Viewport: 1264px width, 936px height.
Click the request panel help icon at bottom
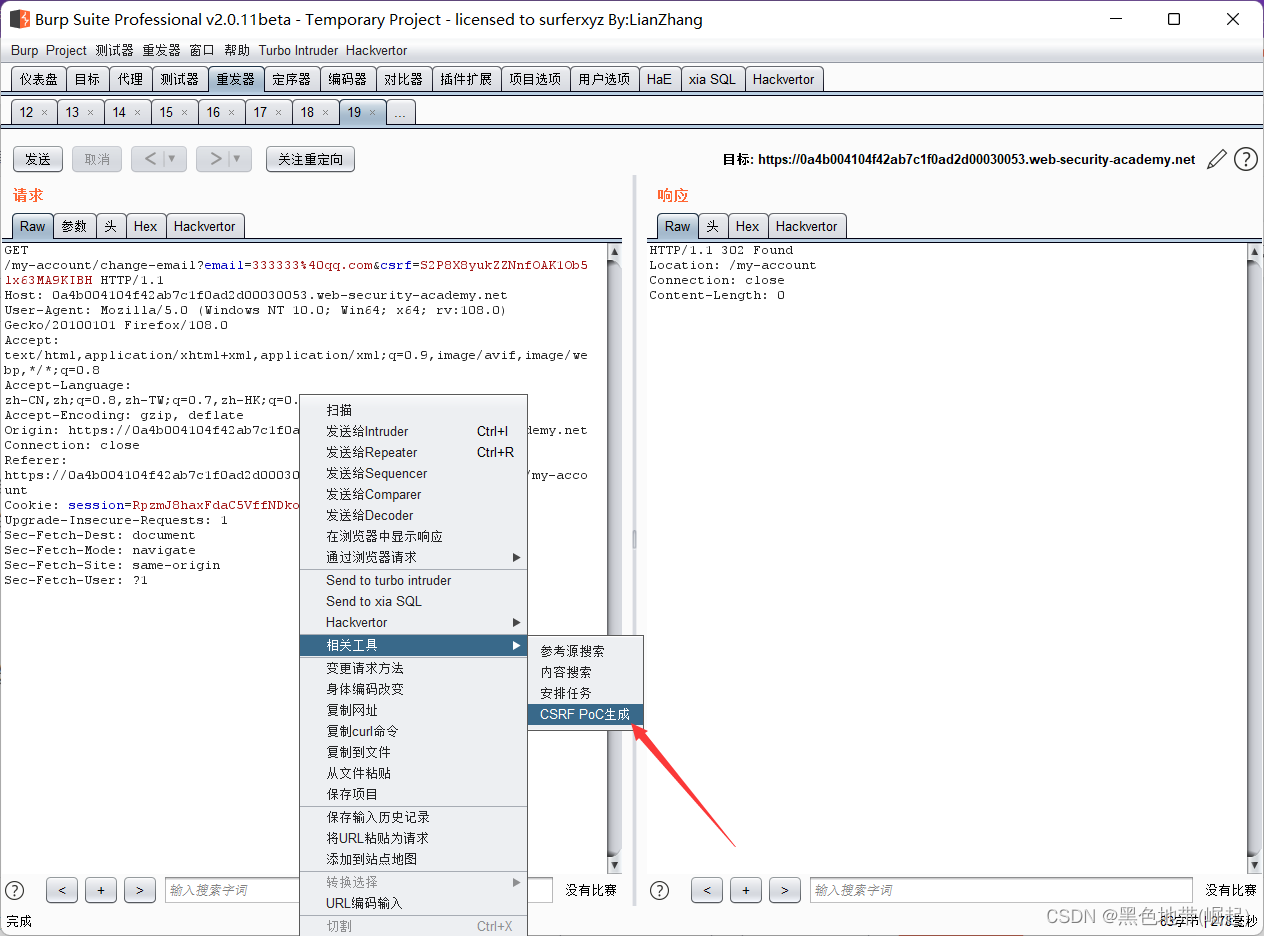point(15,890)
